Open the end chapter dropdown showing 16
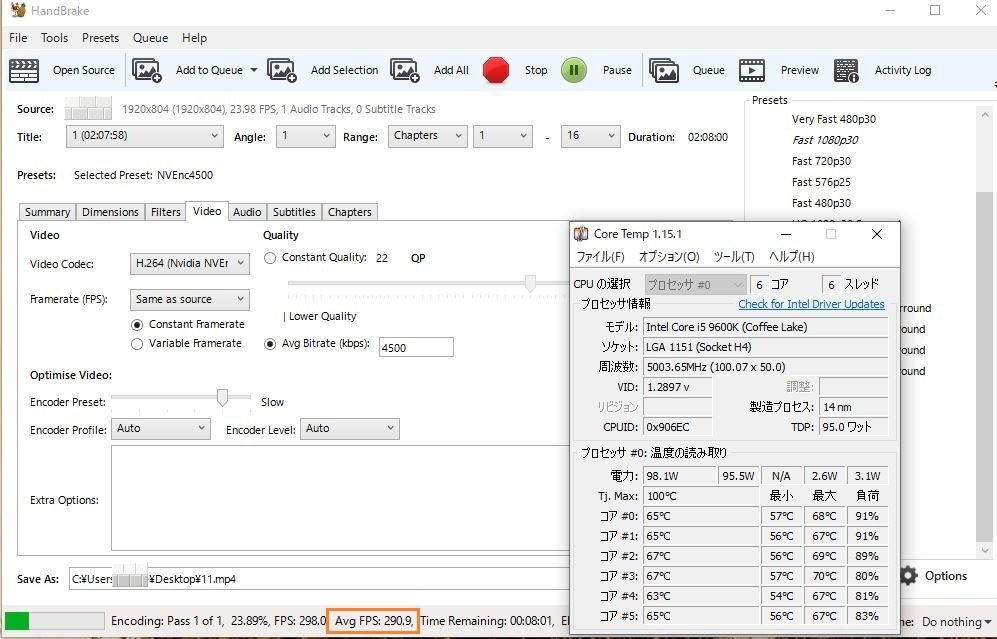 [x=590, y=136]
